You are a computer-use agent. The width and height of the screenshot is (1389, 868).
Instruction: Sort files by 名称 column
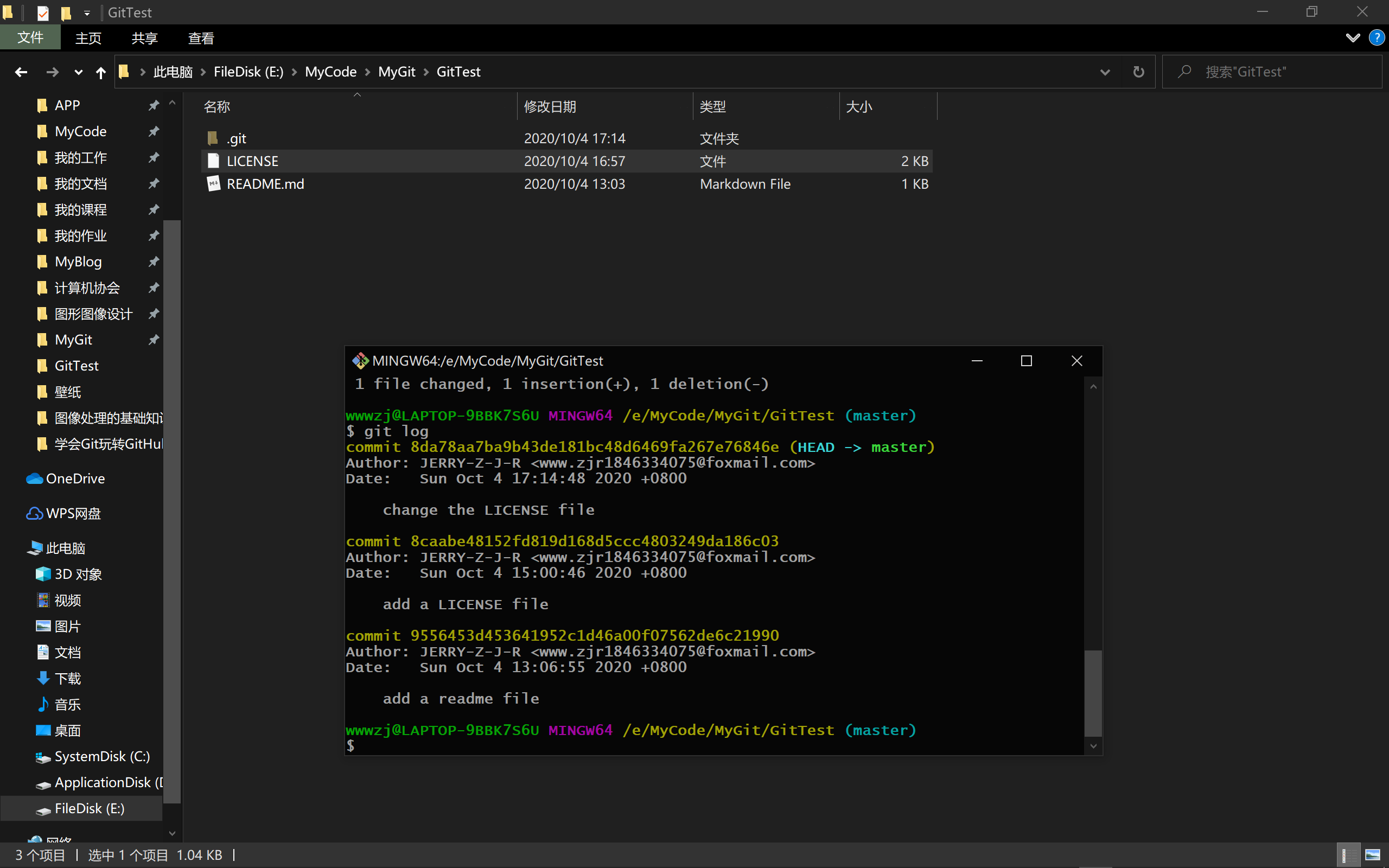pyautogui.click(x=357, y=106)
